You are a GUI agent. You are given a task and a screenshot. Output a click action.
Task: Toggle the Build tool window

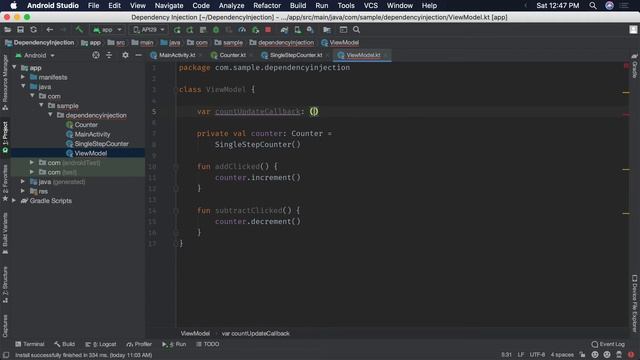pyautogui.click(x=64, y=344)
